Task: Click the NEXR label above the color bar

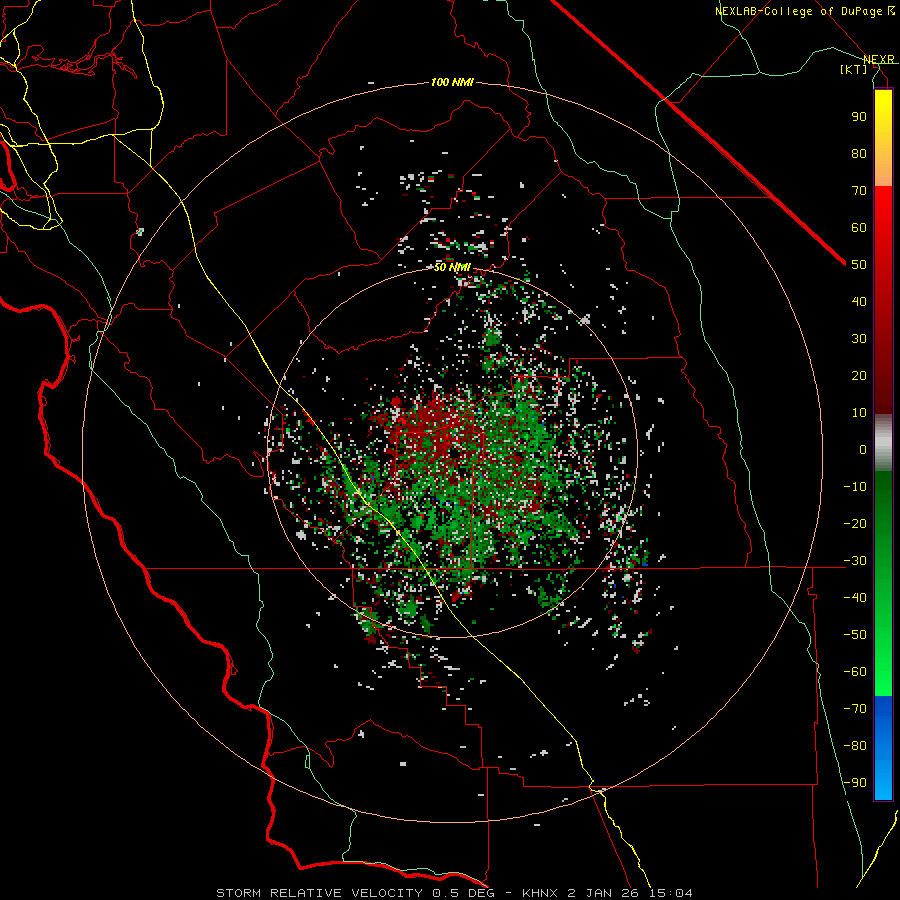Action: [x=879, y=60]
